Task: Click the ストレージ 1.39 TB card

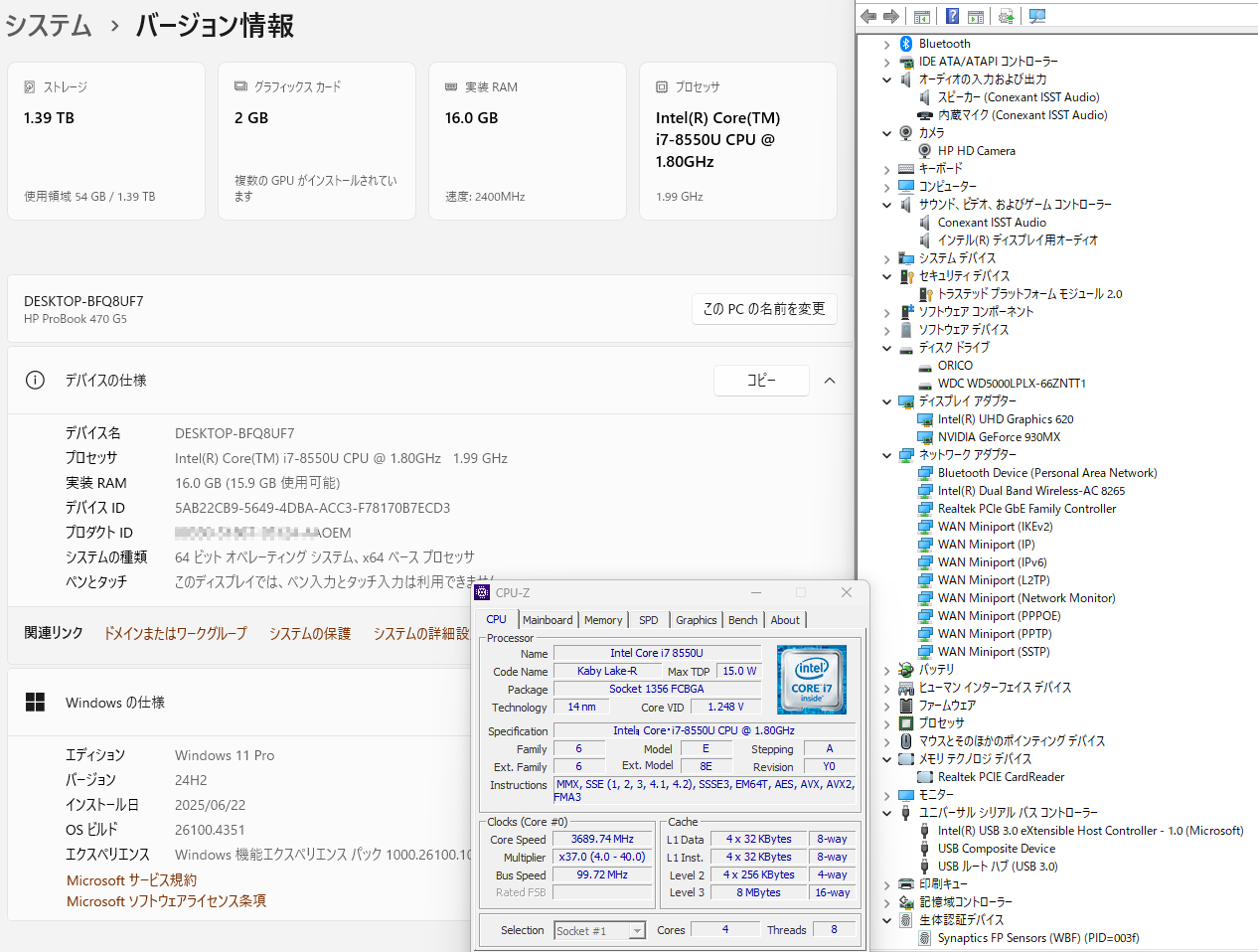Action: coord(106,141)
